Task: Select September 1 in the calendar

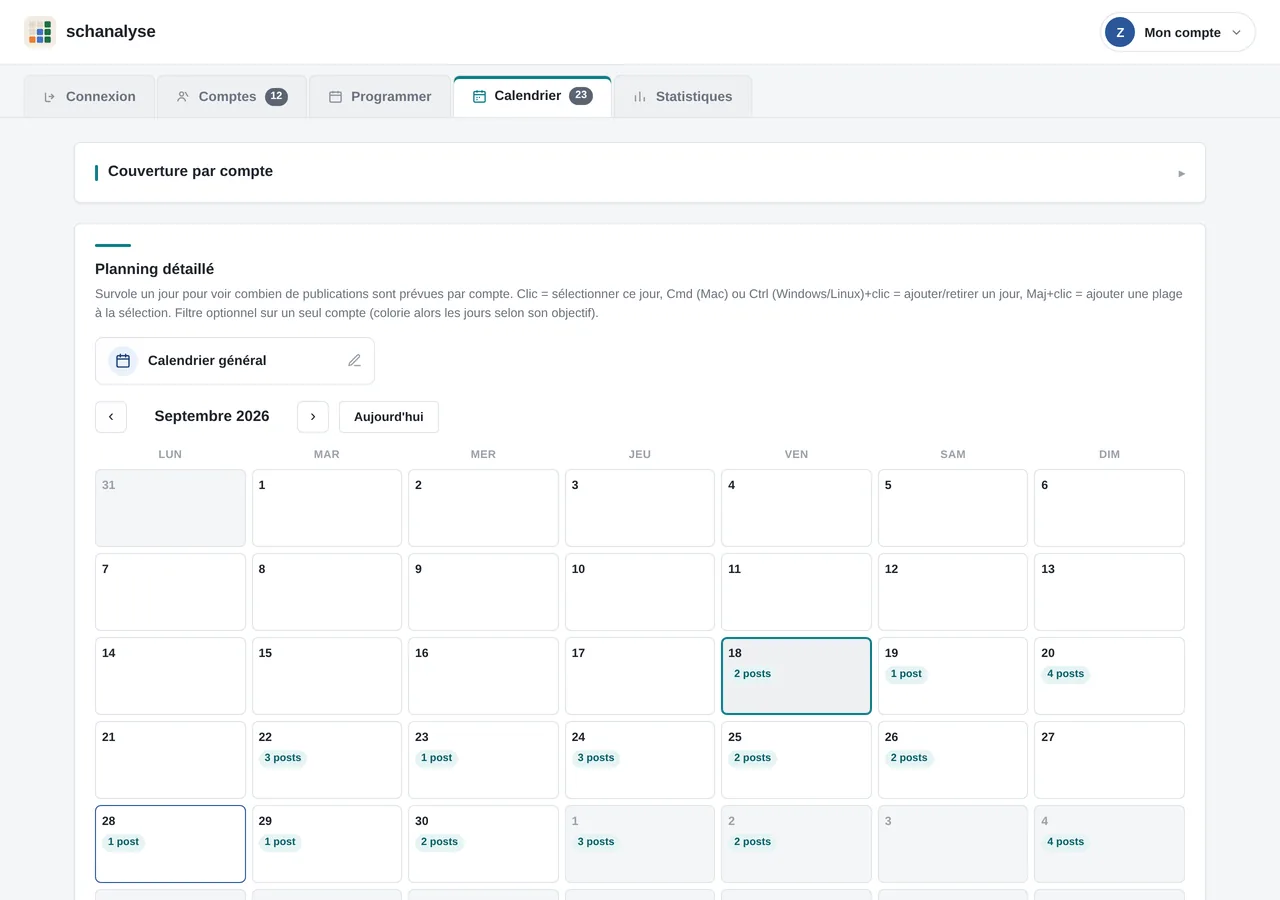Action: pos(327,508)
